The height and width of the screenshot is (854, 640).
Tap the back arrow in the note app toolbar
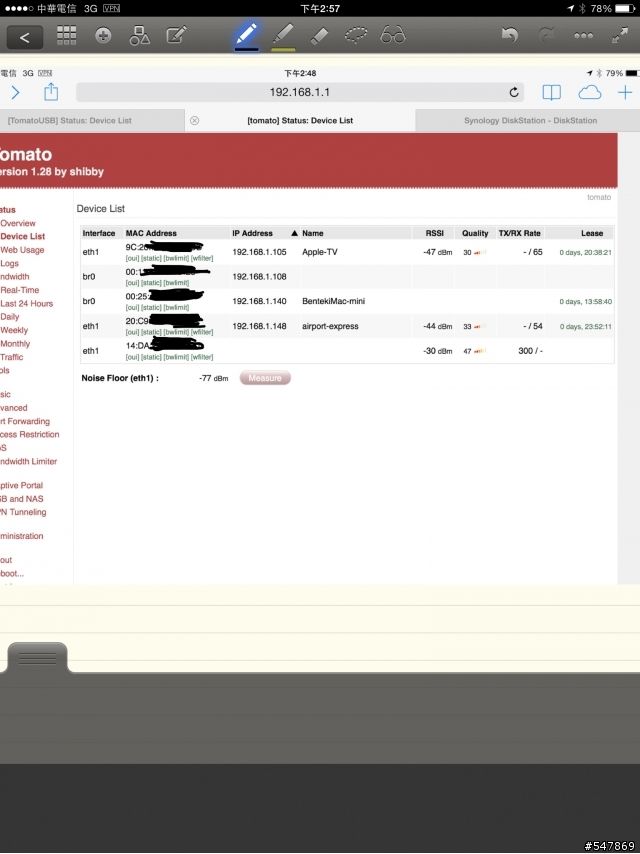click(x=25, y=38)
